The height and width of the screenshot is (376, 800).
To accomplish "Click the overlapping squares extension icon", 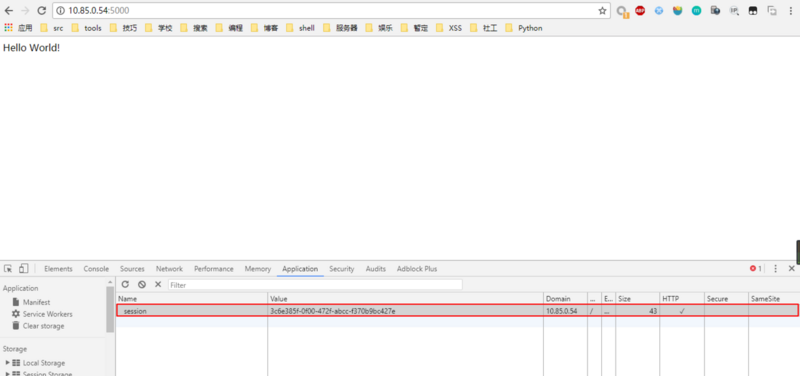I will [x=772, y=11].
